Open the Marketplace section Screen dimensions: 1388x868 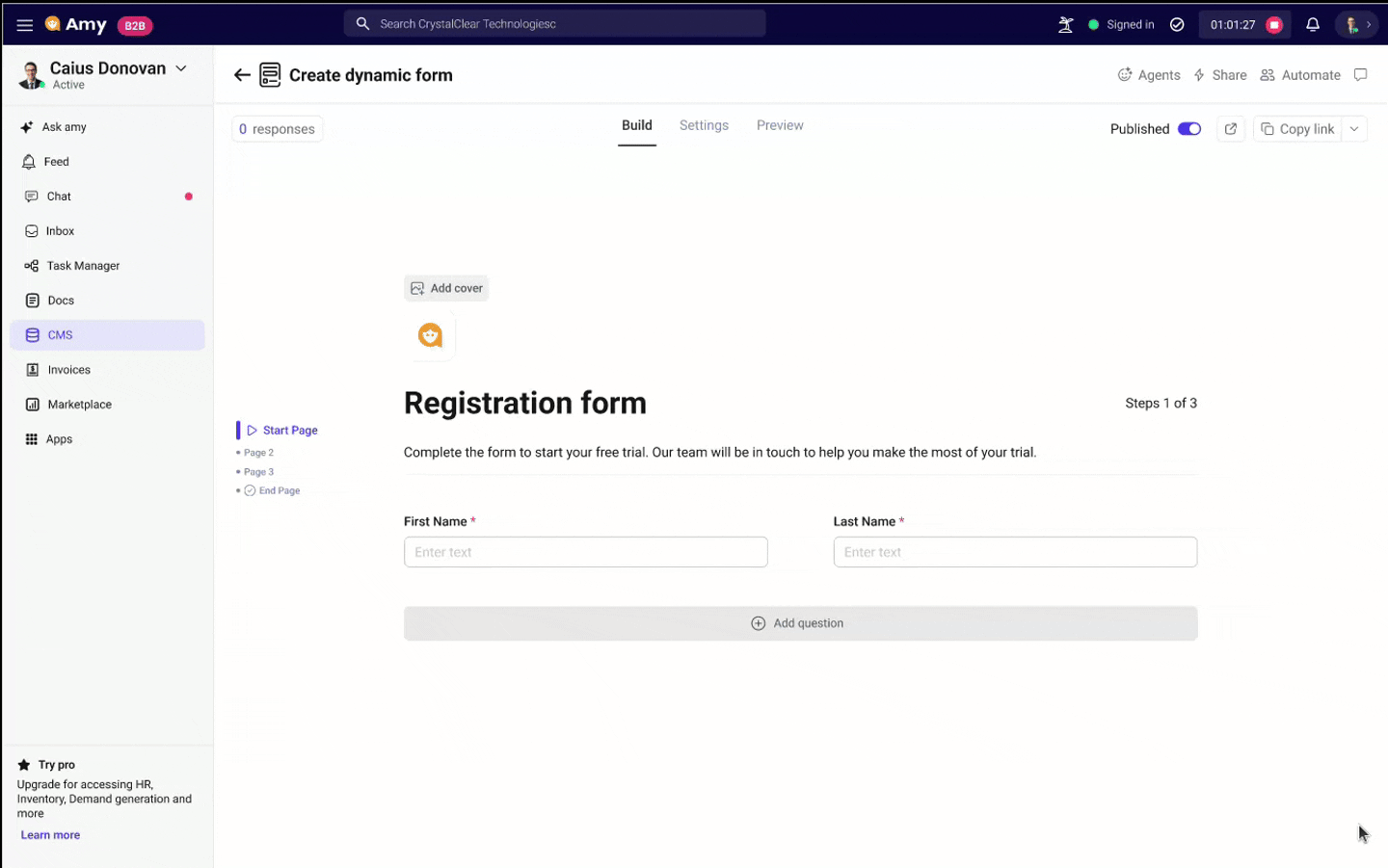point(79,404)
